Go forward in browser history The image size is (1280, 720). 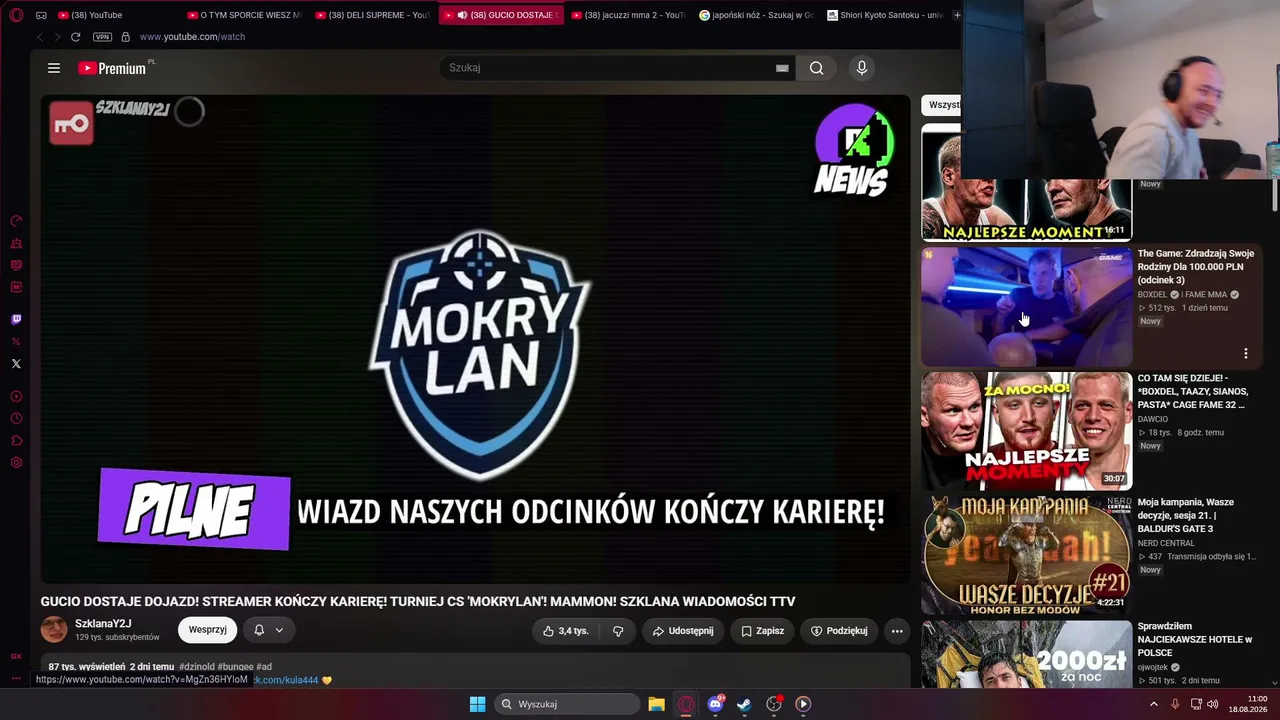pos(57,37)
